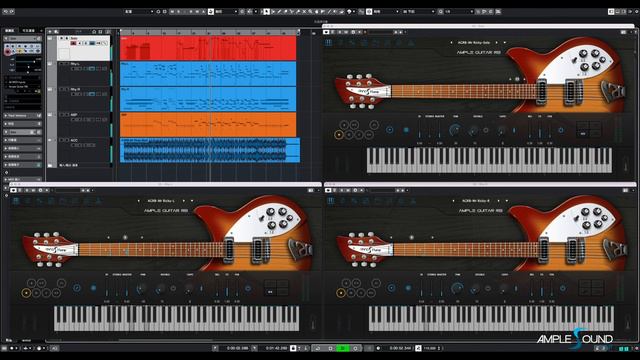Click the add track plus button above track list
640x360 pixels.
click(x=50, y=31)
